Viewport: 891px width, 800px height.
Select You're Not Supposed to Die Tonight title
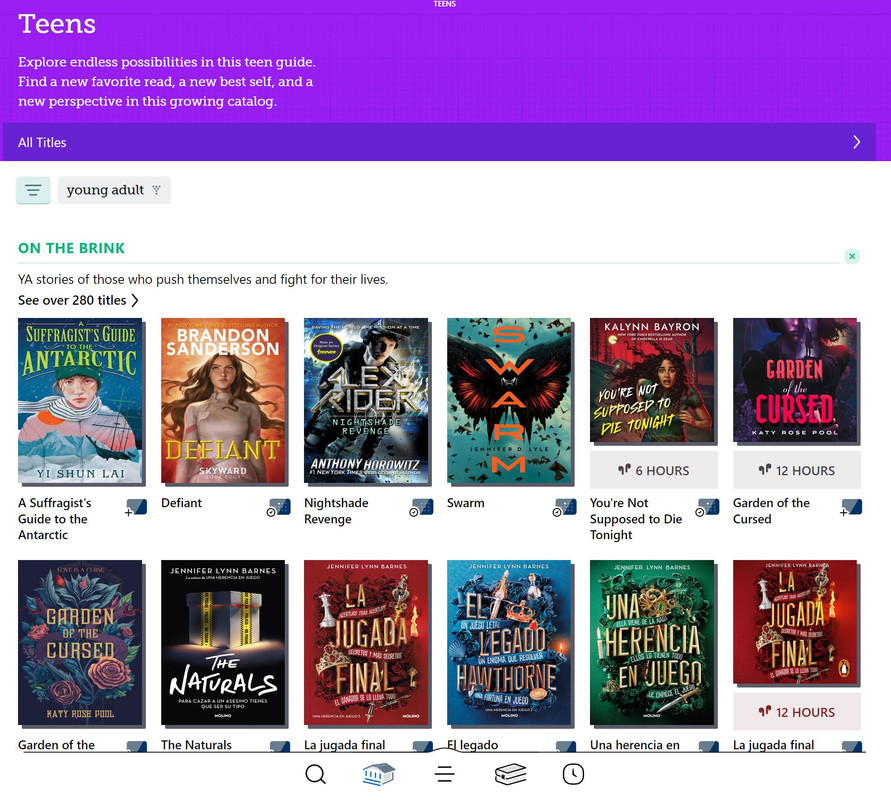tap(636, 519)
